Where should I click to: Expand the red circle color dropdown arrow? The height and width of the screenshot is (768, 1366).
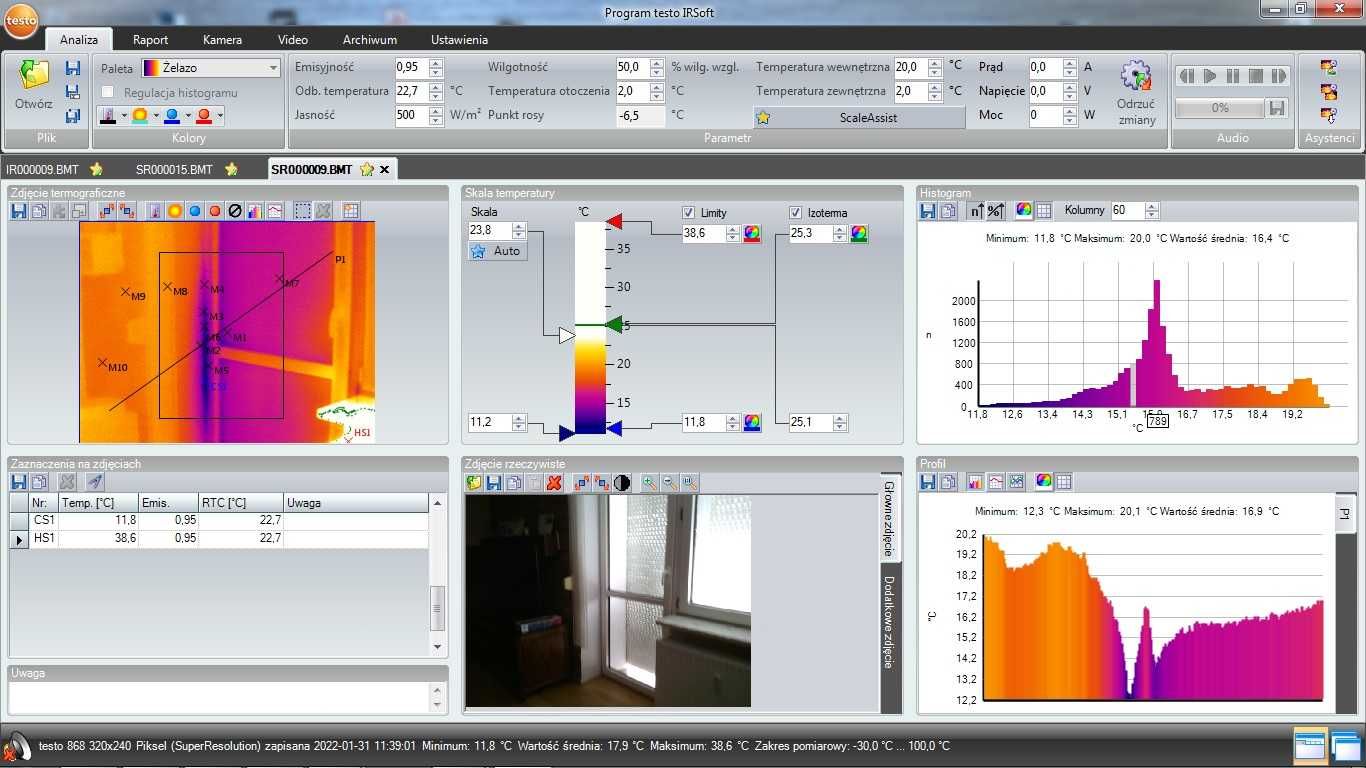219,116
